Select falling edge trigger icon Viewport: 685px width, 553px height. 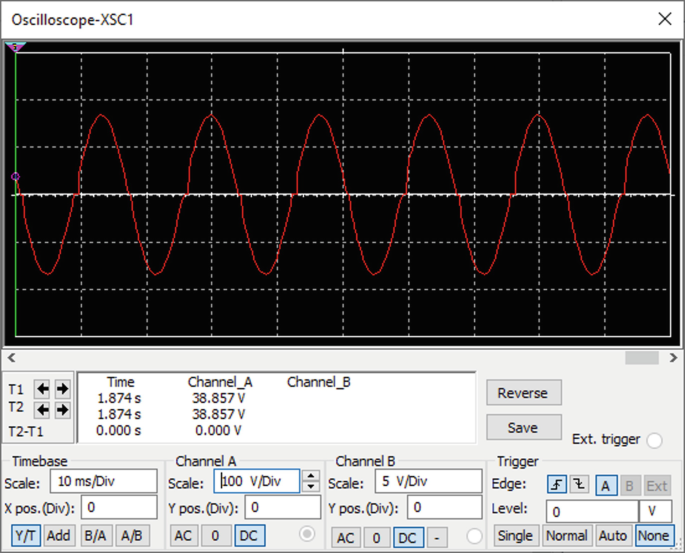point(579,484)
